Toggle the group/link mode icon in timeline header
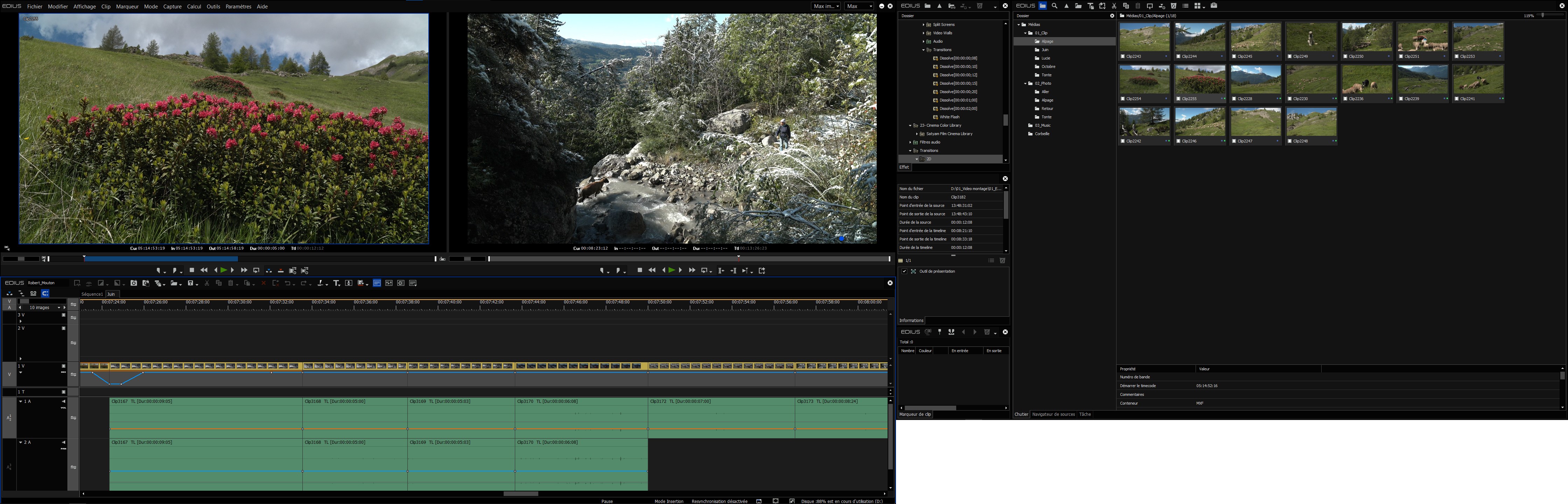Image resolution: width=1568 pixels, height=504 pixels. tap(34, 293)
